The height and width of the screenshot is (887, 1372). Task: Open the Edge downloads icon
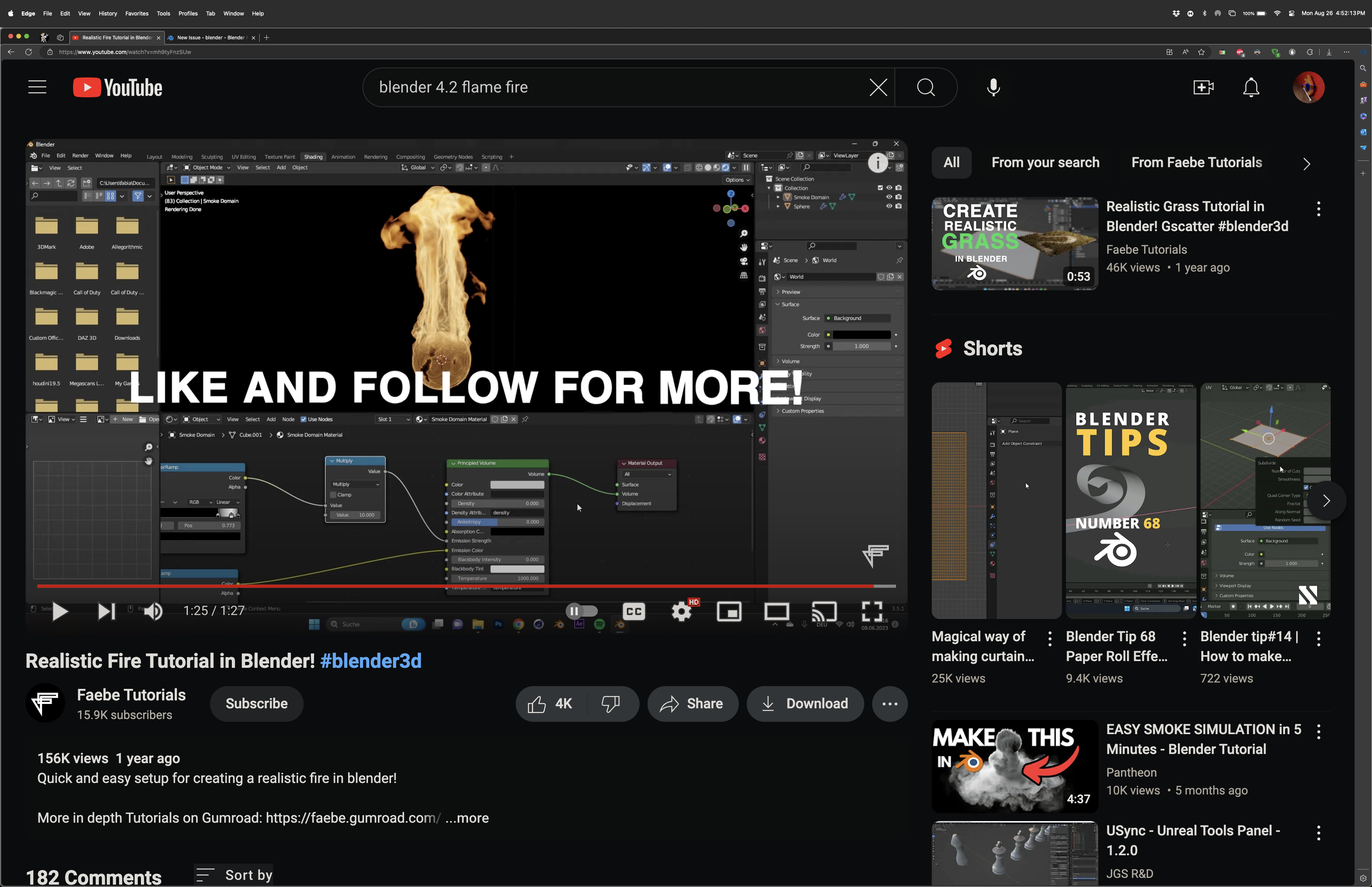click(x=1329, y=52)
